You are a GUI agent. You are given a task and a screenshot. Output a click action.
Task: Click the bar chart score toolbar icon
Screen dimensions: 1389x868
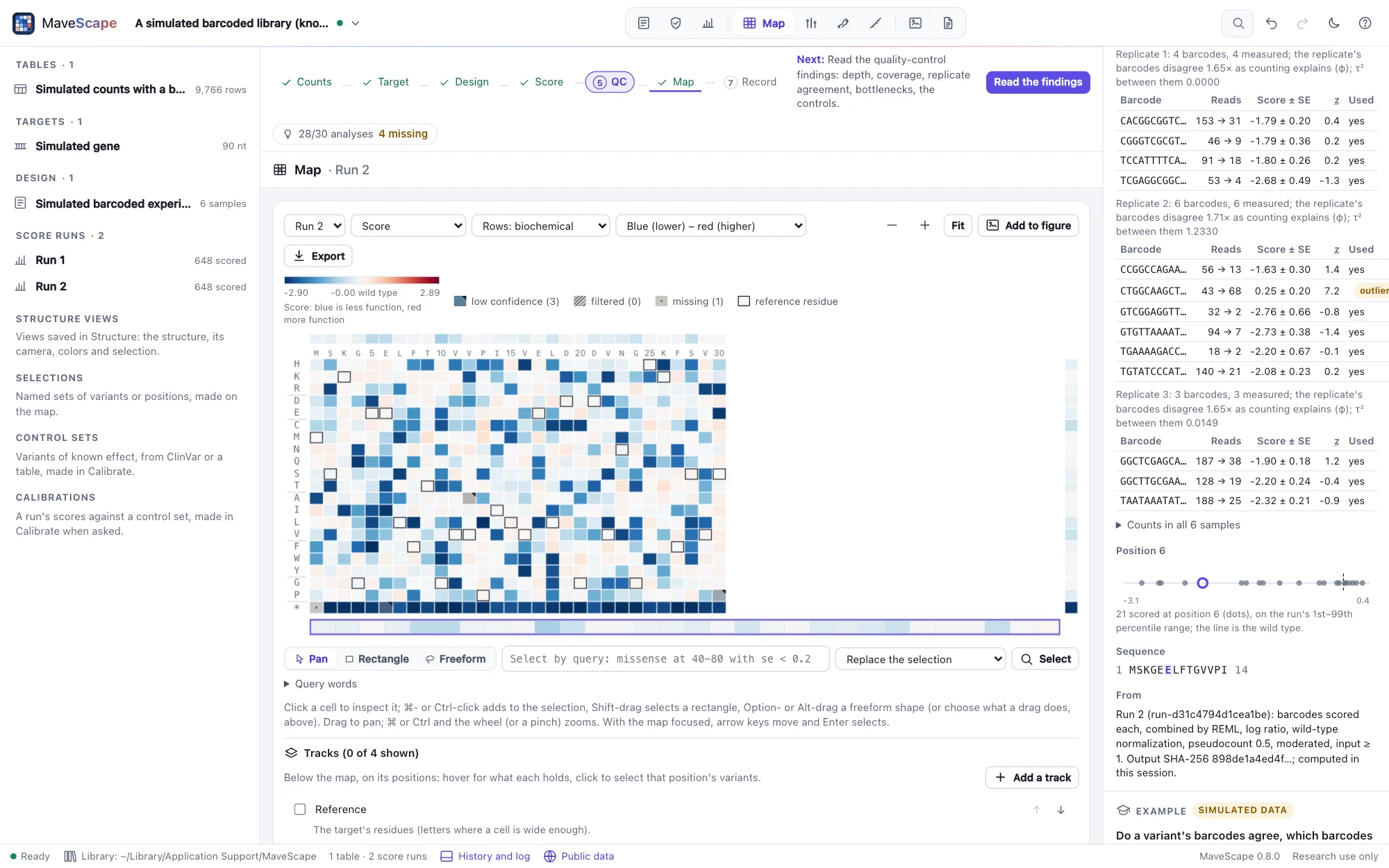click(708, 23)
